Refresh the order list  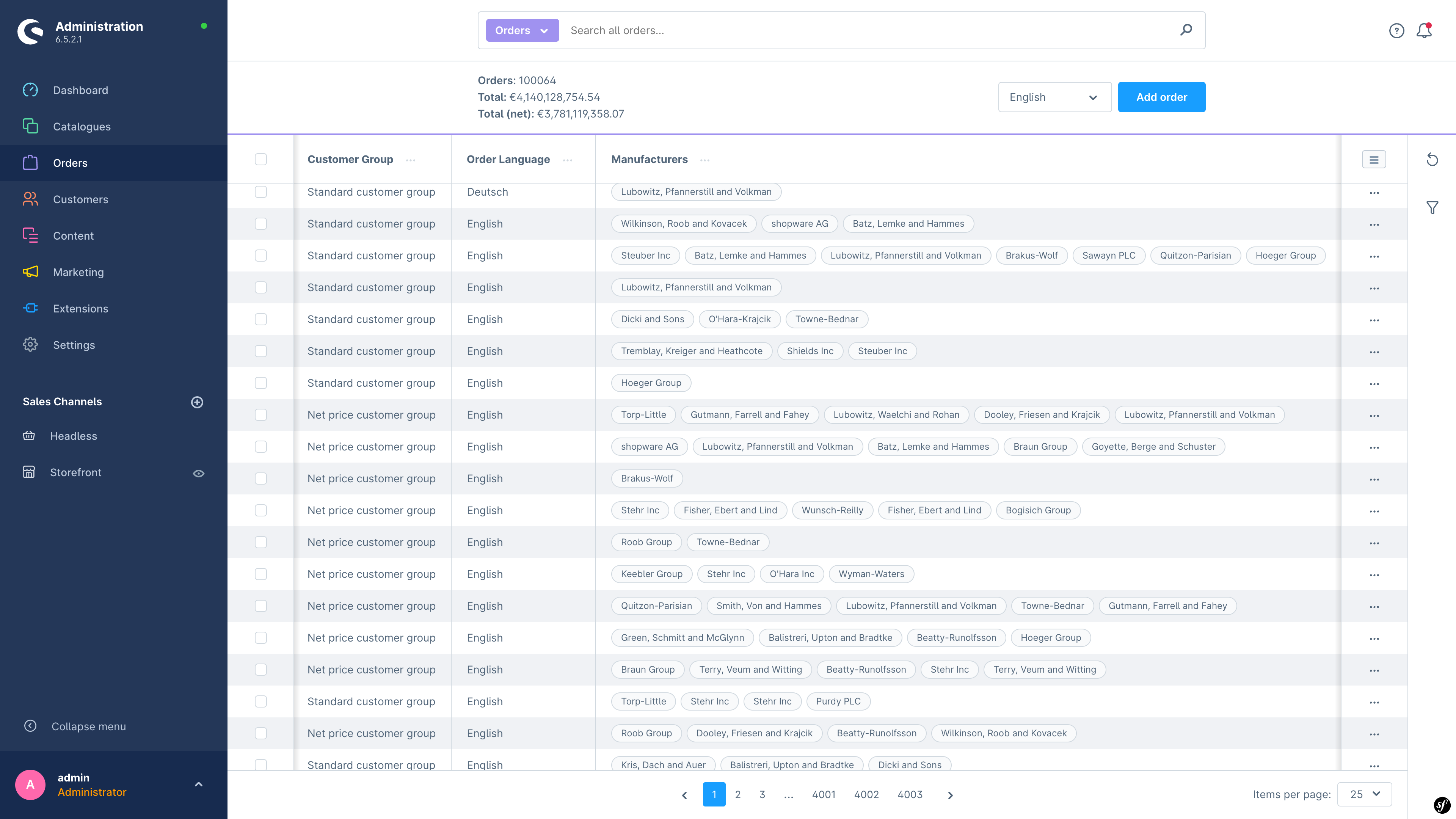click(1432, 159)
